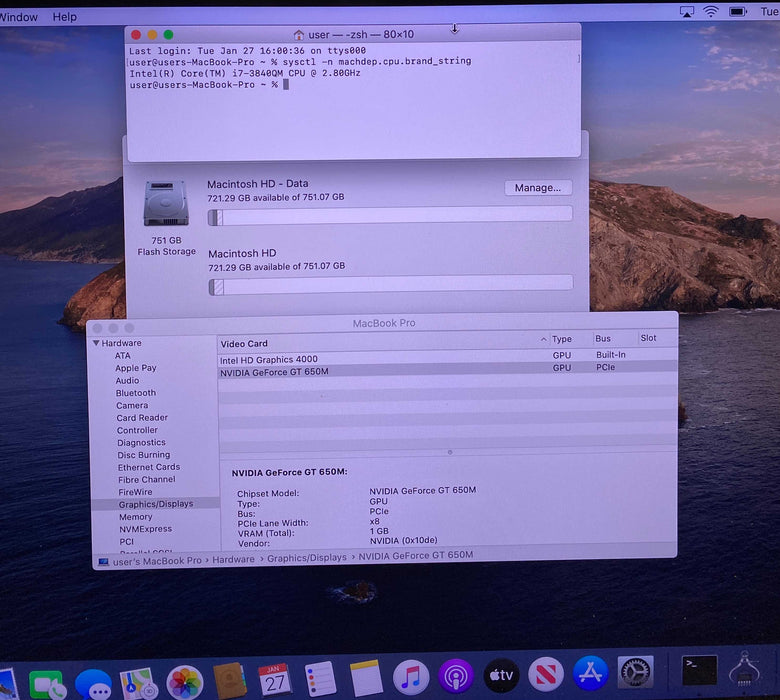
Task: Open System Preferences in the Dock
Action: click(635, 672)
